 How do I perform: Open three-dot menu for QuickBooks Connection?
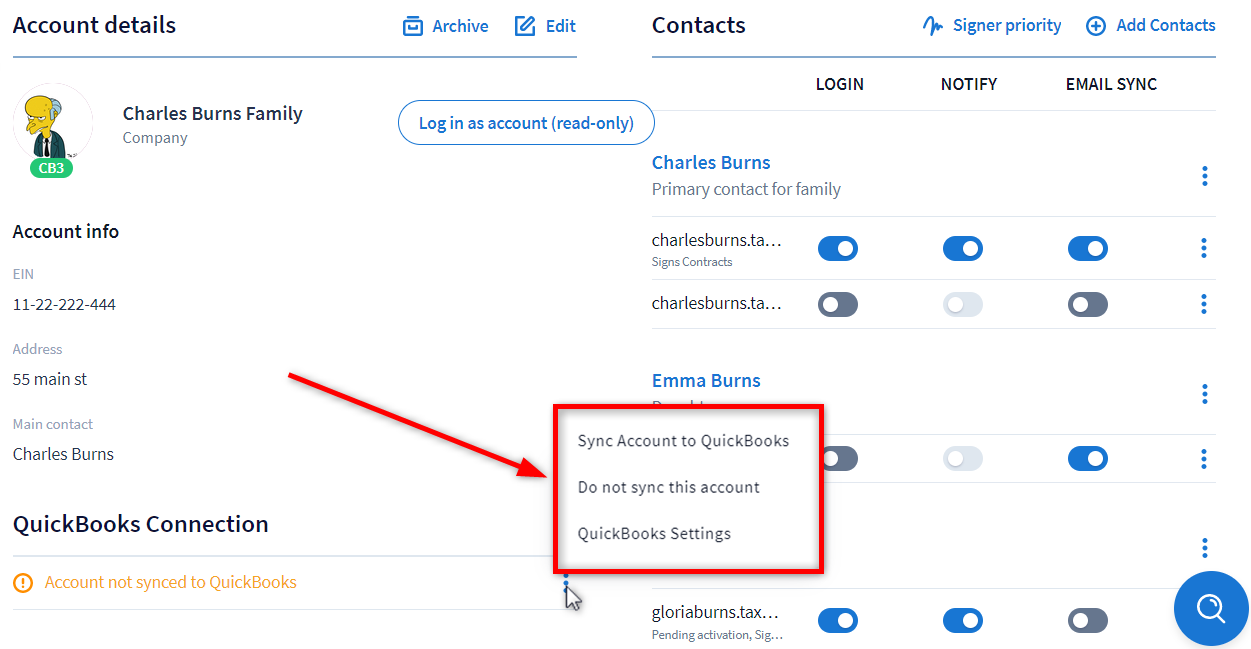[566, 582]
